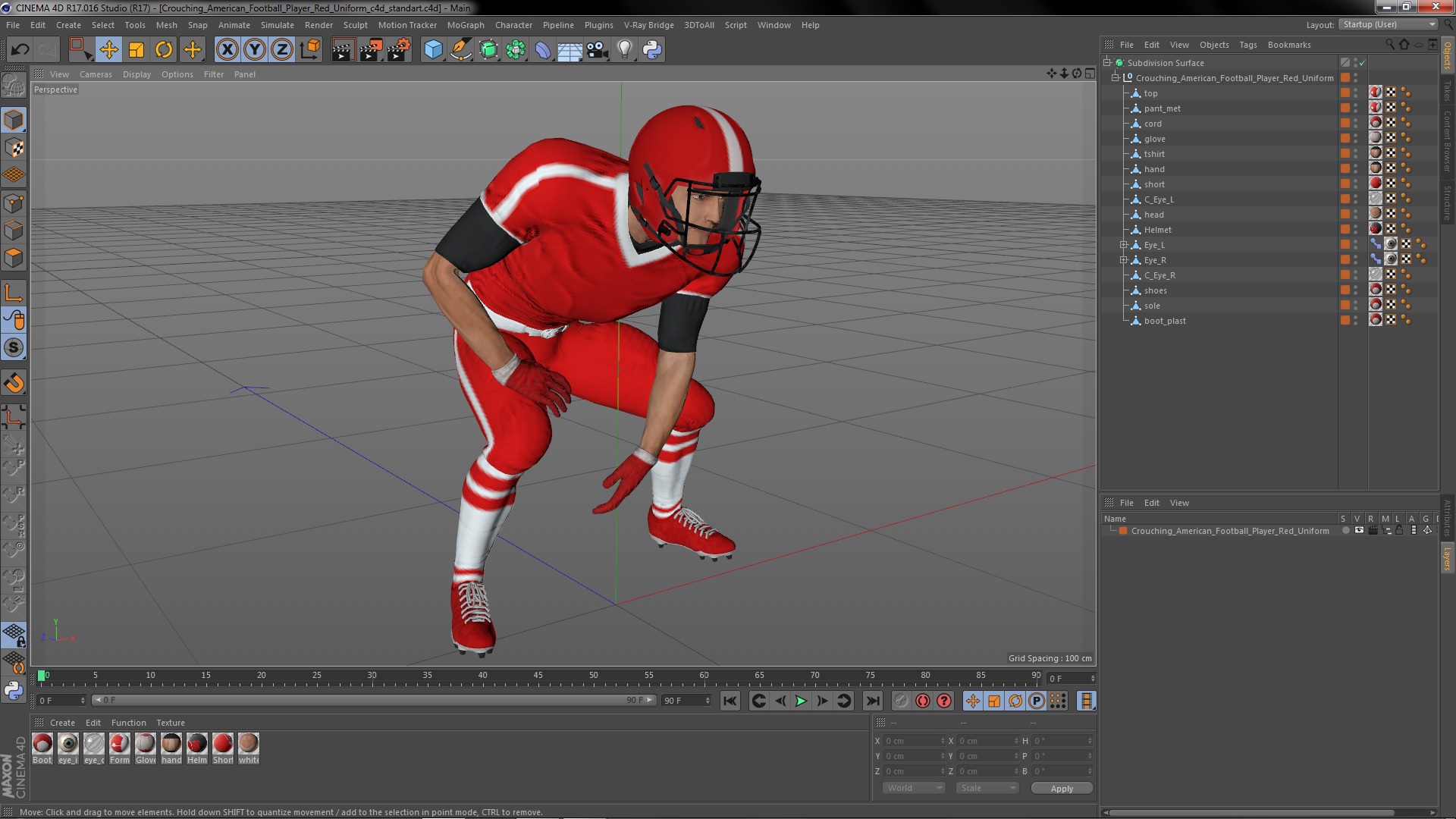Click the magnet tool icon in left toolbar
The image size is (1456, 819).
[x=14, y=383]
